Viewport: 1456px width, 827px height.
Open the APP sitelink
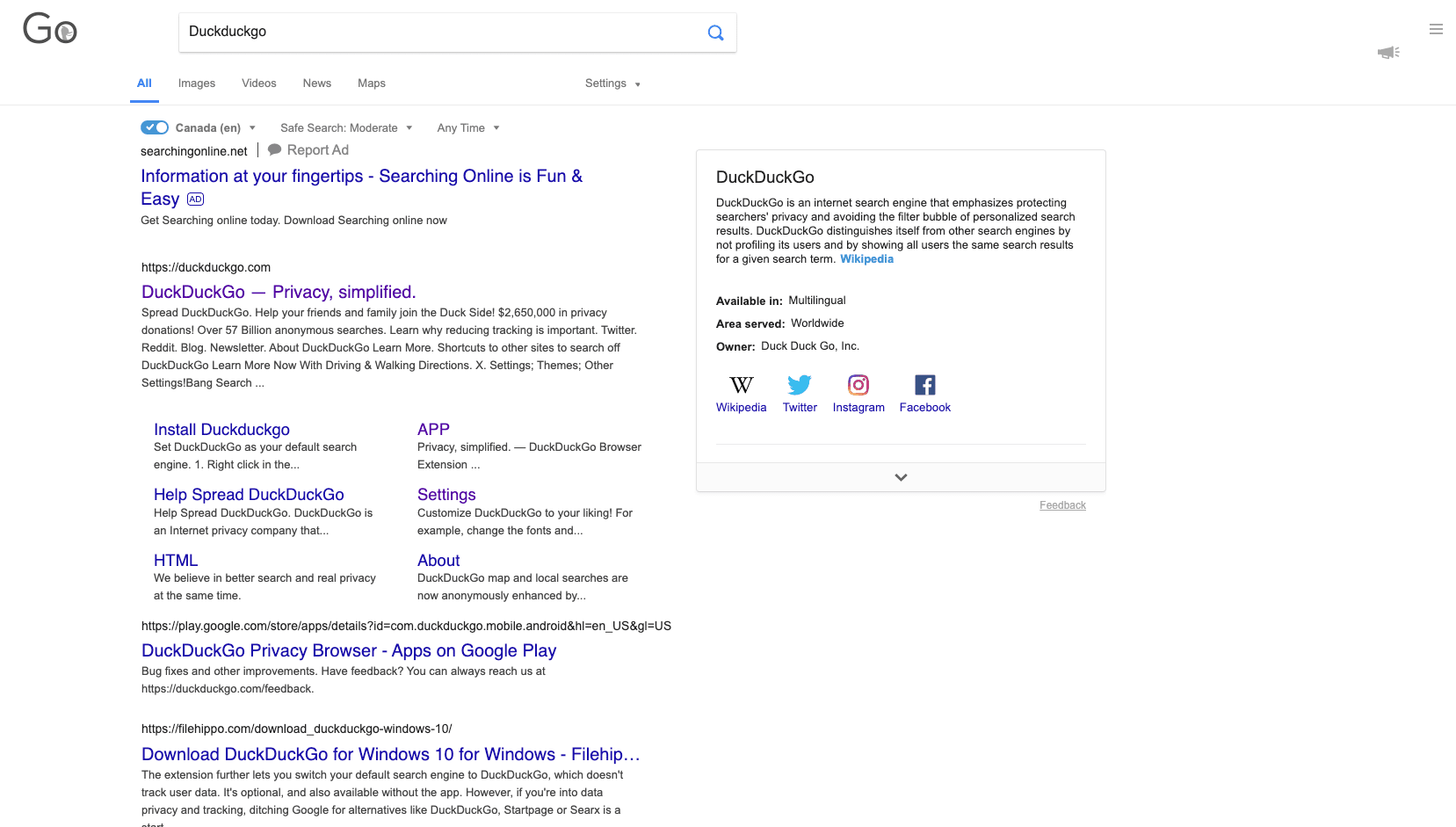coord(433,429)
